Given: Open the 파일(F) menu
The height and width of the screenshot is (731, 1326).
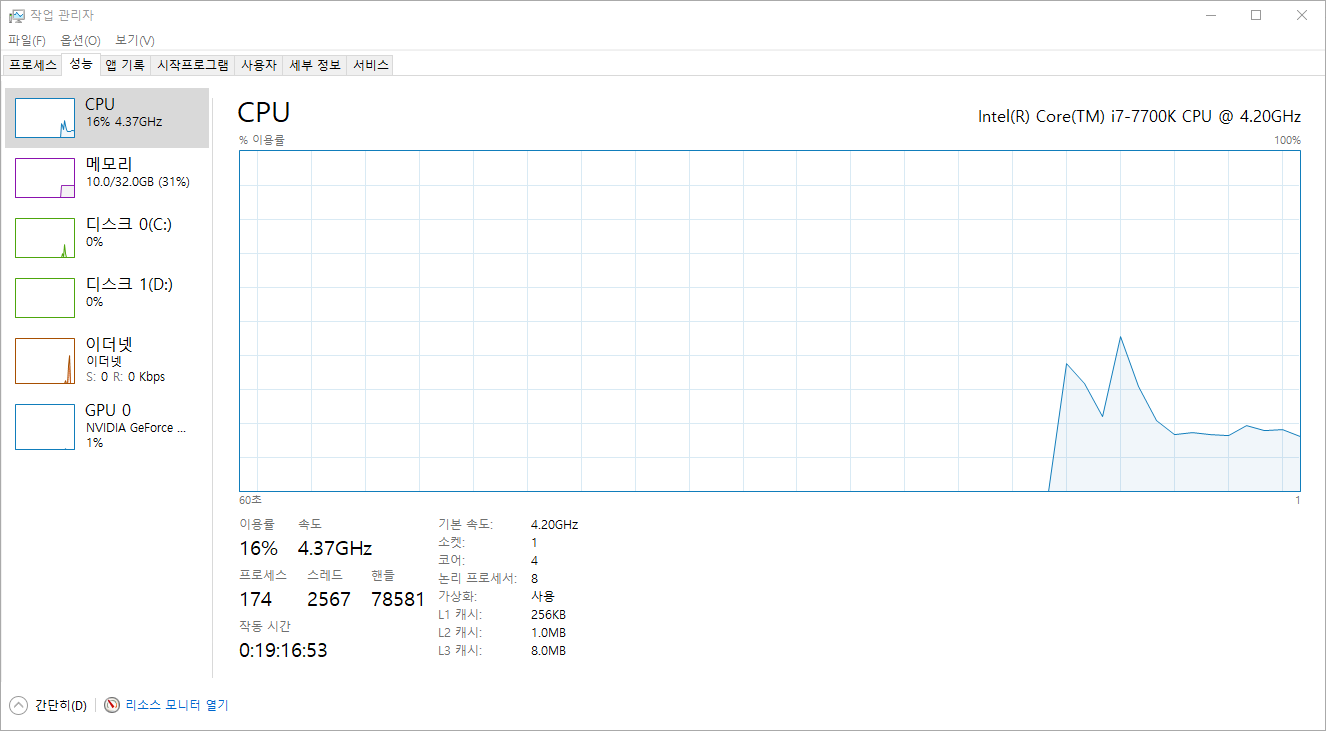Looking at the screenshot, I should point(27,40).
